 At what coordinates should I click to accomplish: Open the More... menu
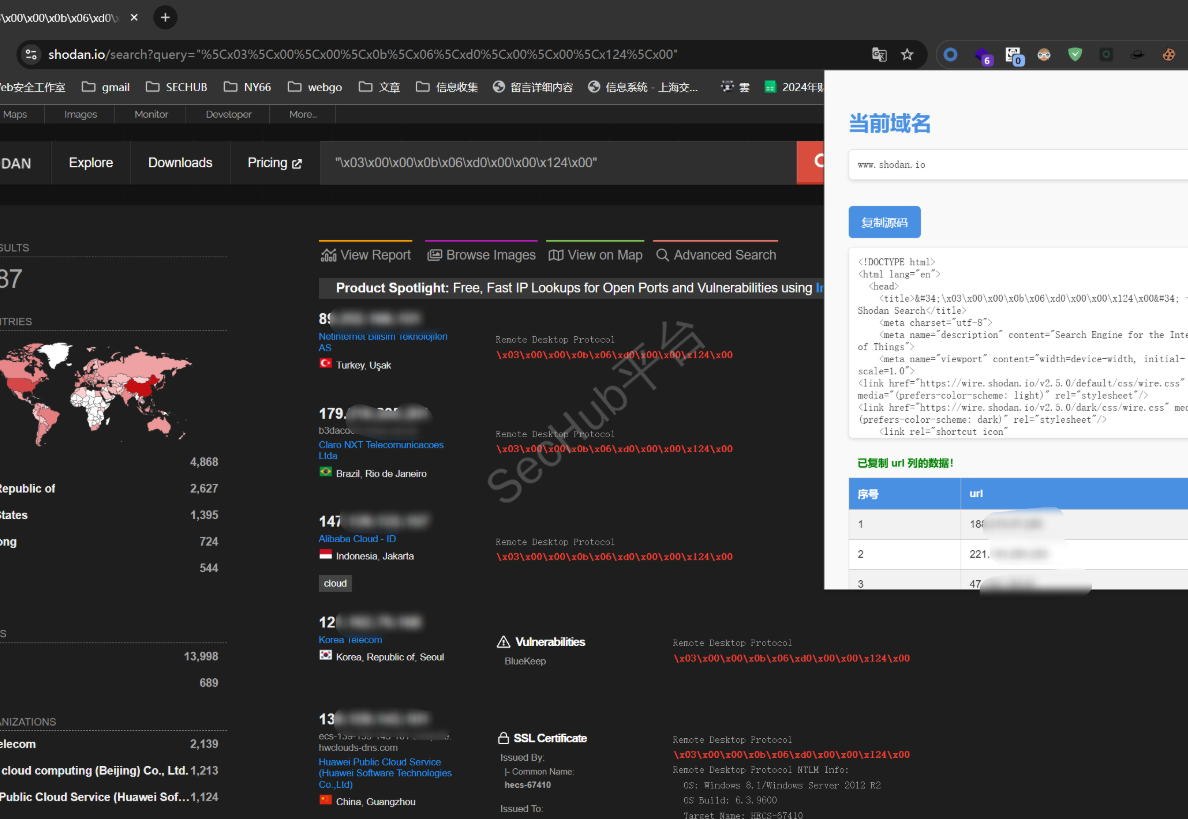(x=303, y=114)
